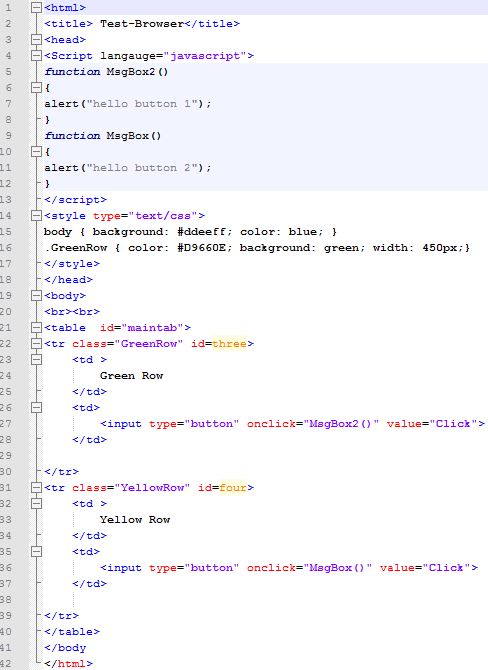The width and height of the screenshot is (488, 670).
Task: Click the #D9660E color value
Action: pos(205,248)
